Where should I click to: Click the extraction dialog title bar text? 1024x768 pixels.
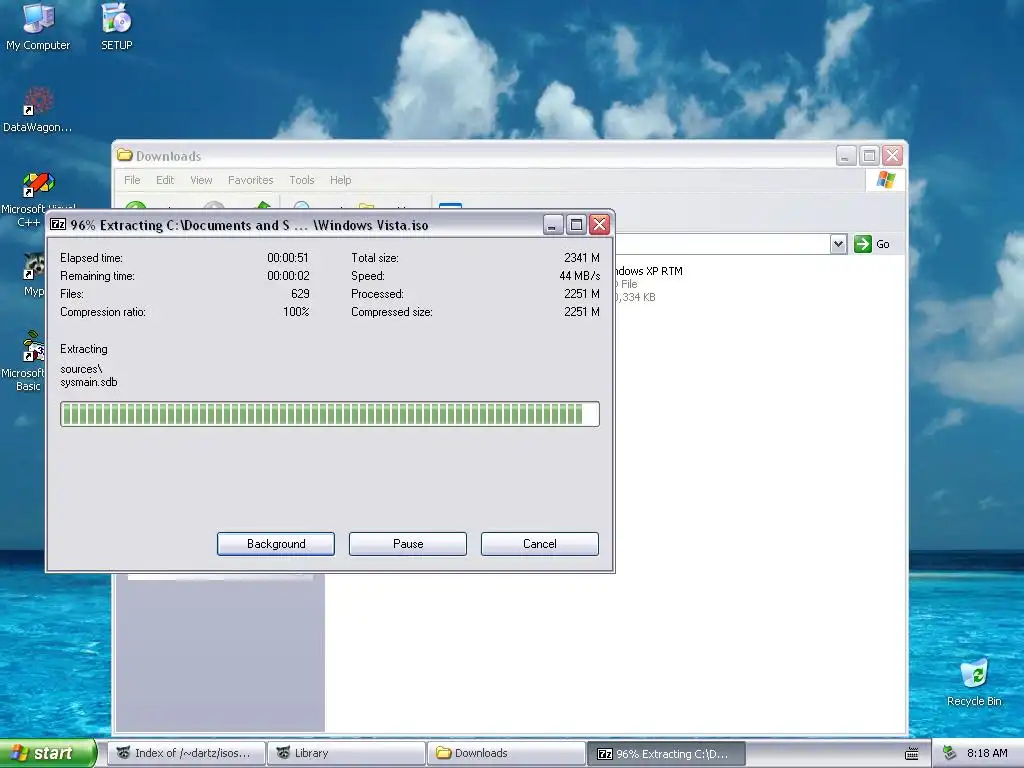(x=249, y=225)
